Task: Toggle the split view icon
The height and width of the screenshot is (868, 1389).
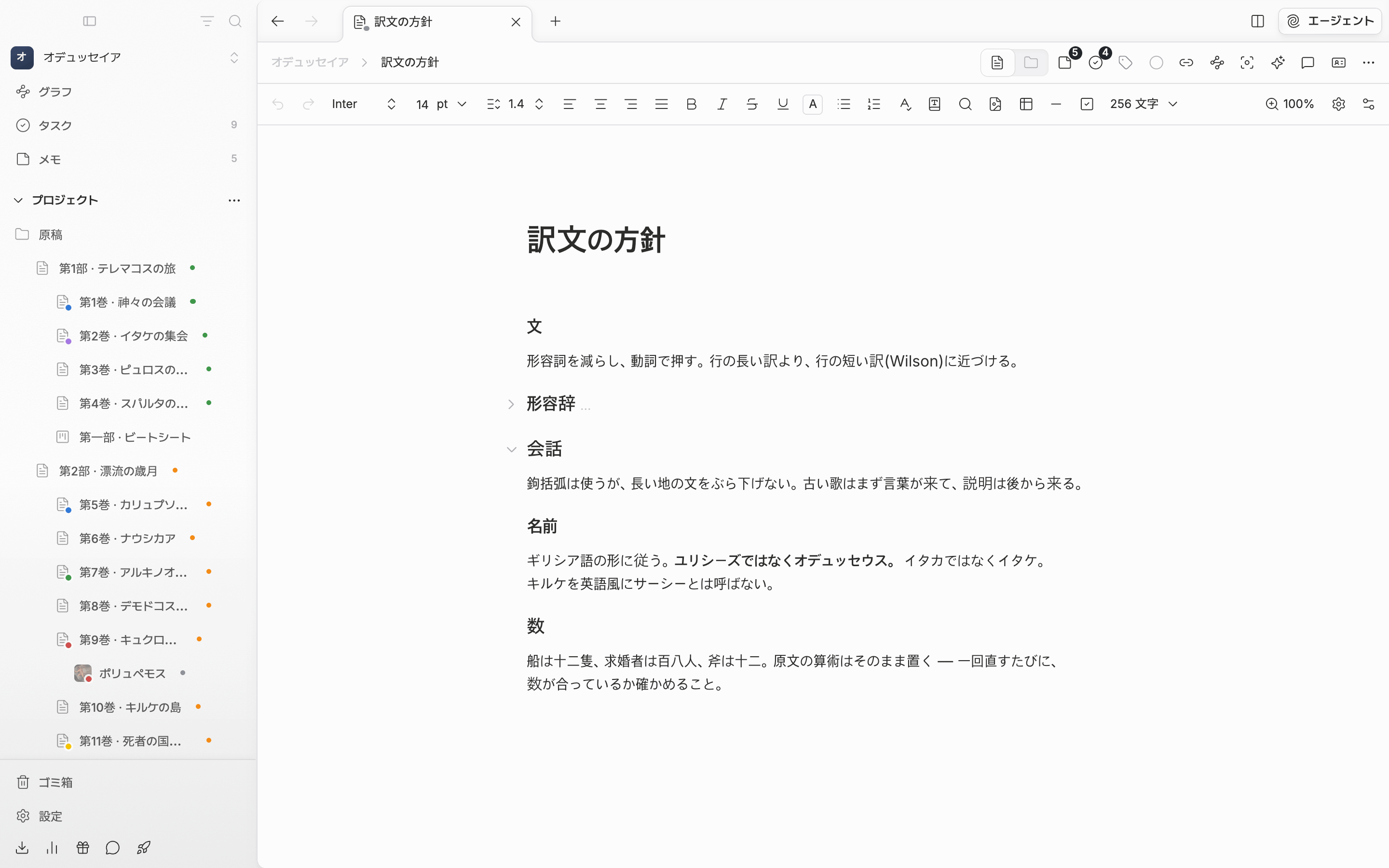Action: point(1257,21)
